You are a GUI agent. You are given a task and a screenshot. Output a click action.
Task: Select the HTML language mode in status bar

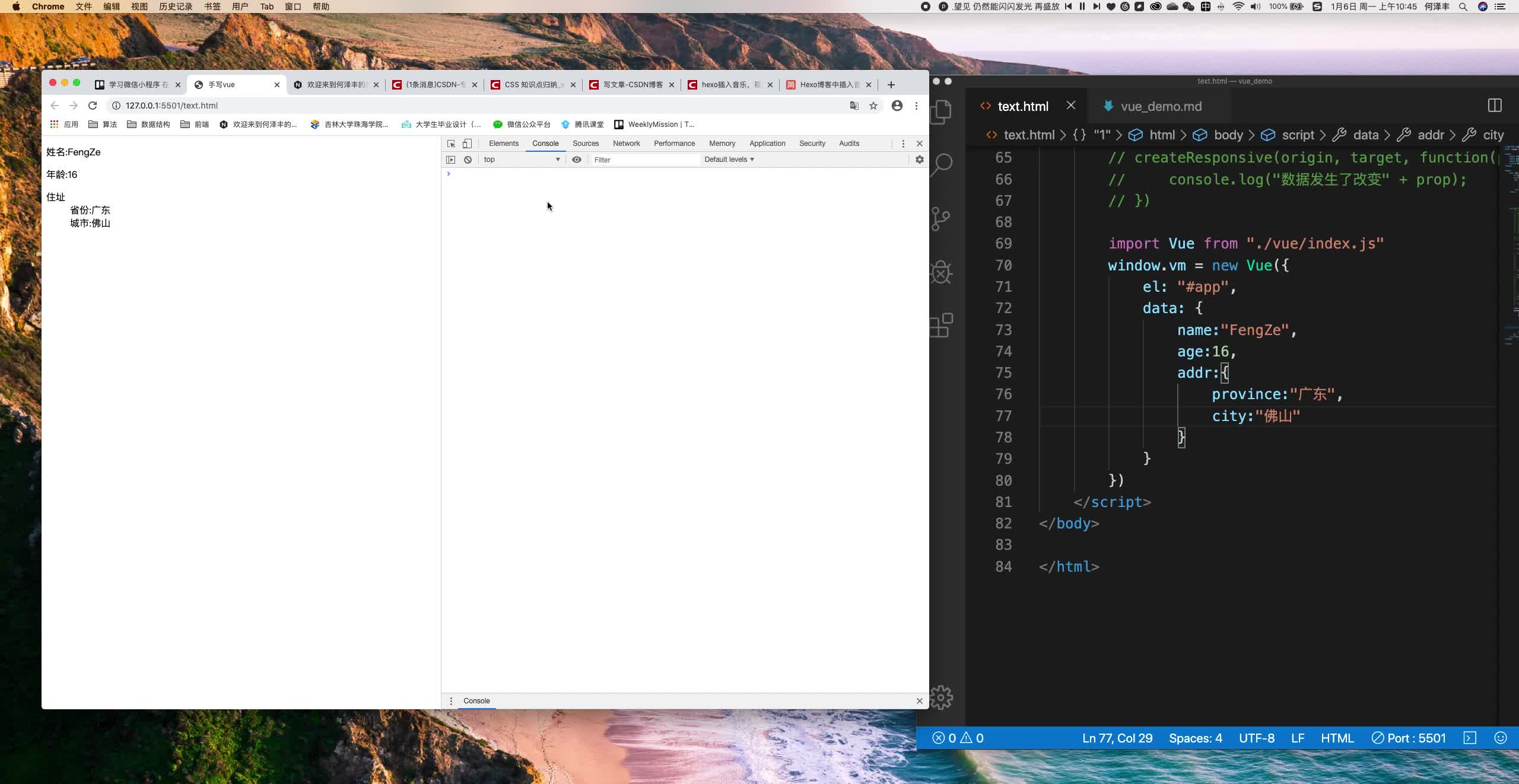[1337, 738]
